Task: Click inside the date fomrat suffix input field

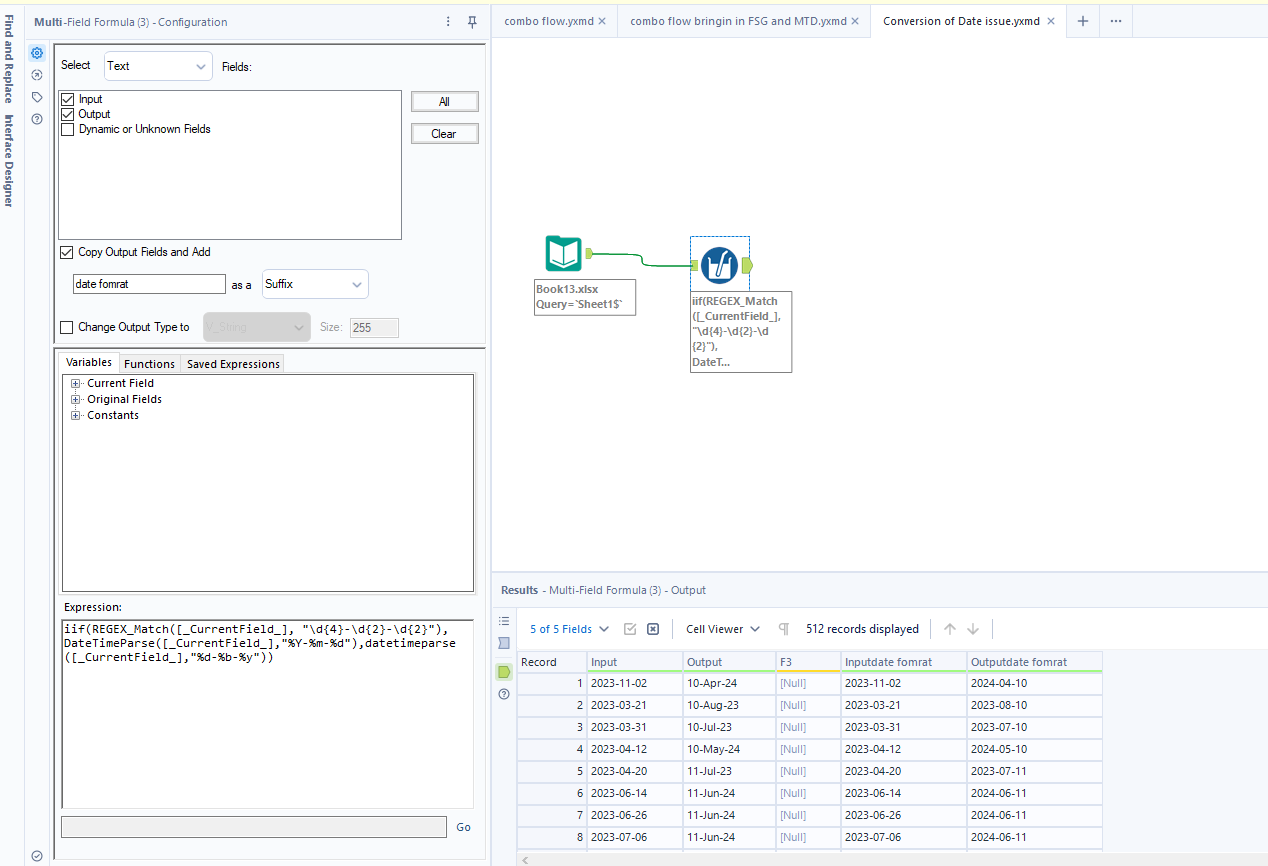Action: pos(148,284)
